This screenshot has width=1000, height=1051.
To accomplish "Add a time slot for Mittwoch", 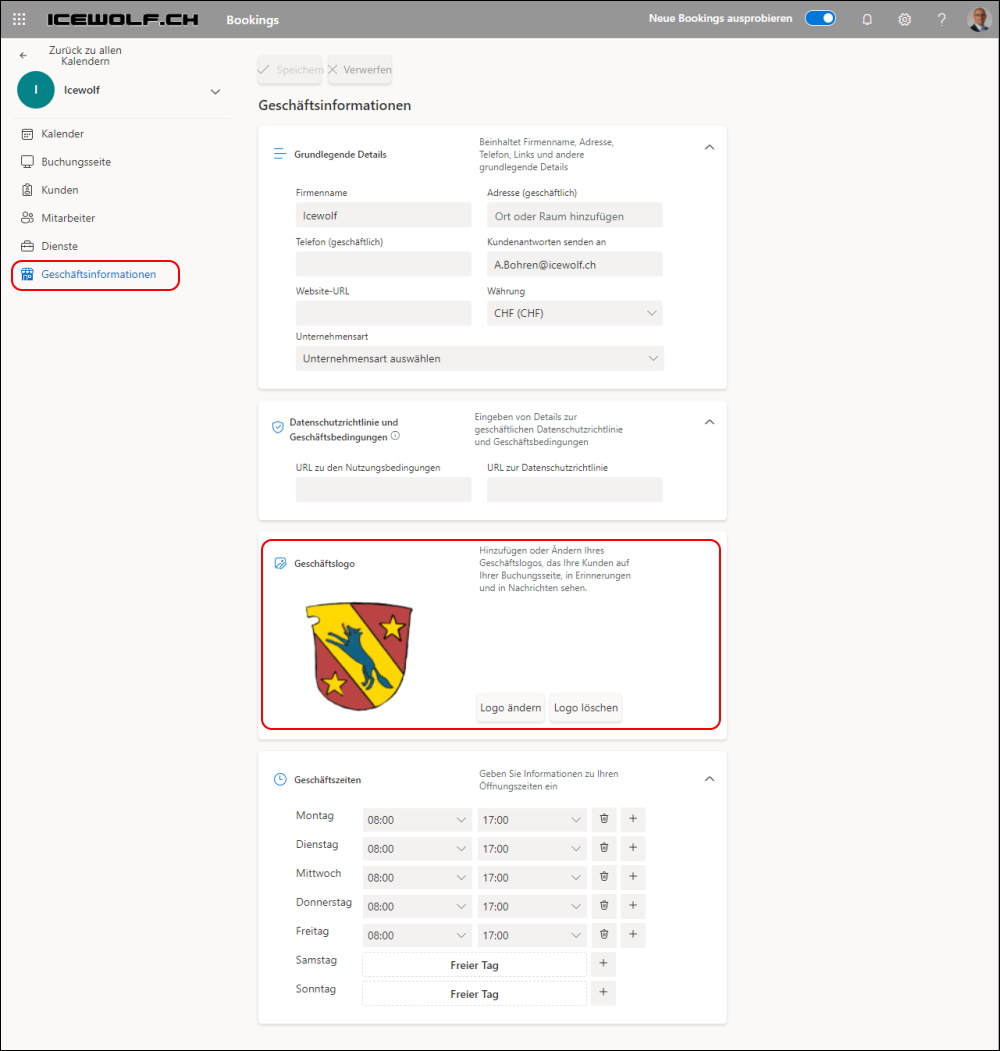I will pyautogui.click(x=633, y=876).
